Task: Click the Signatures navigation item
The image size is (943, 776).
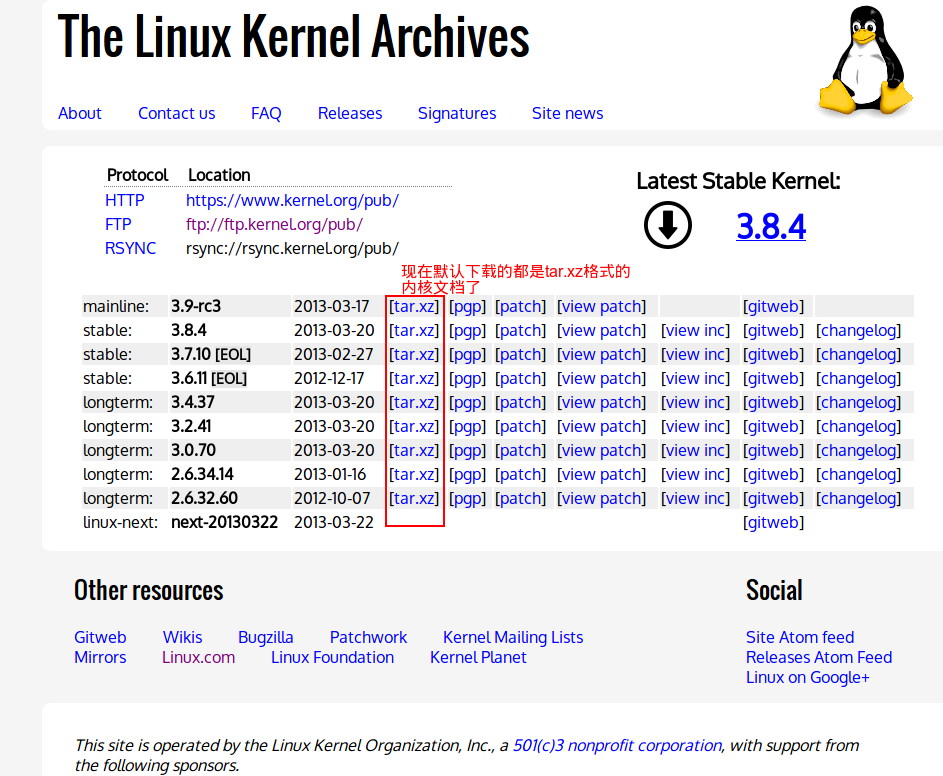Action: point(456,113)
